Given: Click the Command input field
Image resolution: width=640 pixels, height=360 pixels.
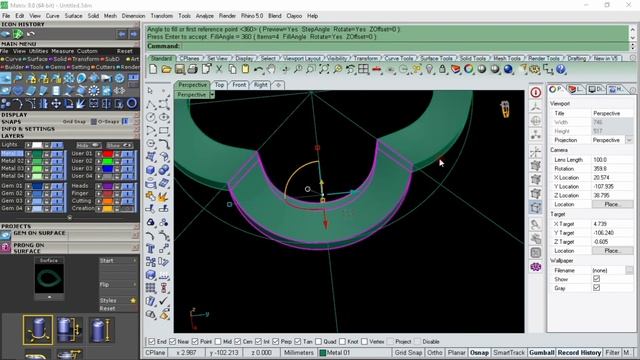Looking at the screenshot, I should (404, 46).
